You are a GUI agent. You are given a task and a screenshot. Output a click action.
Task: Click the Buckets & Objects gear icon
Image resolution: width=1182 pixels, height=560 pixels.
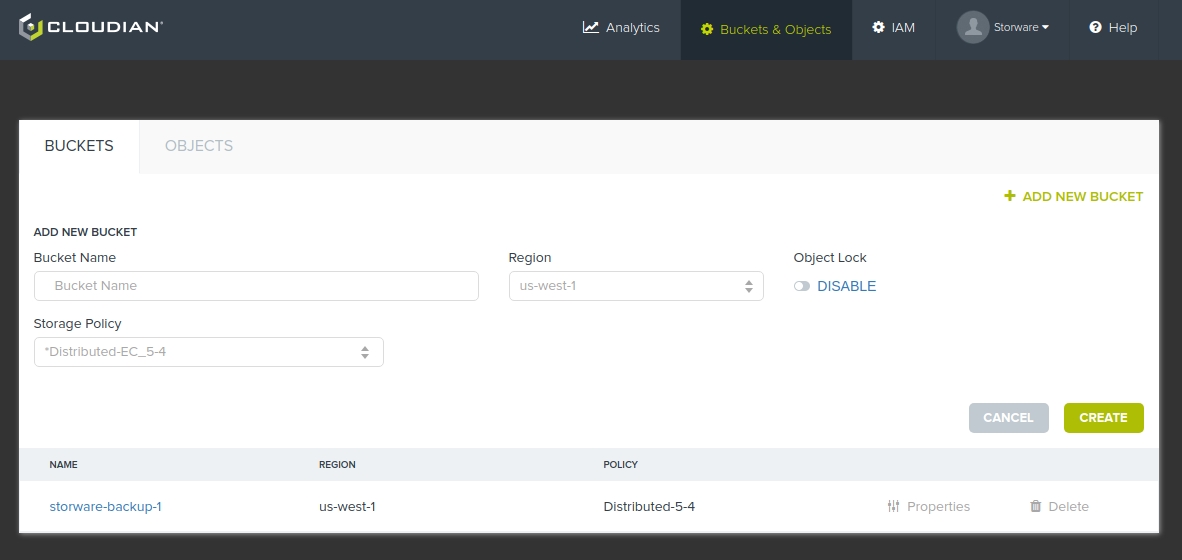(707, 29)
